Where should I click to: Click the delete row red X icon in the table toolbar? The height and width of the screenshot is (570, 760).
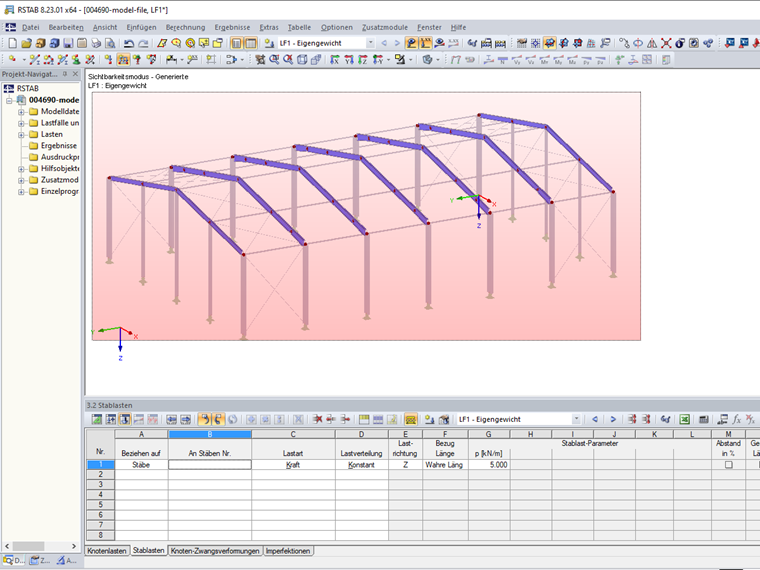point(317,419)
